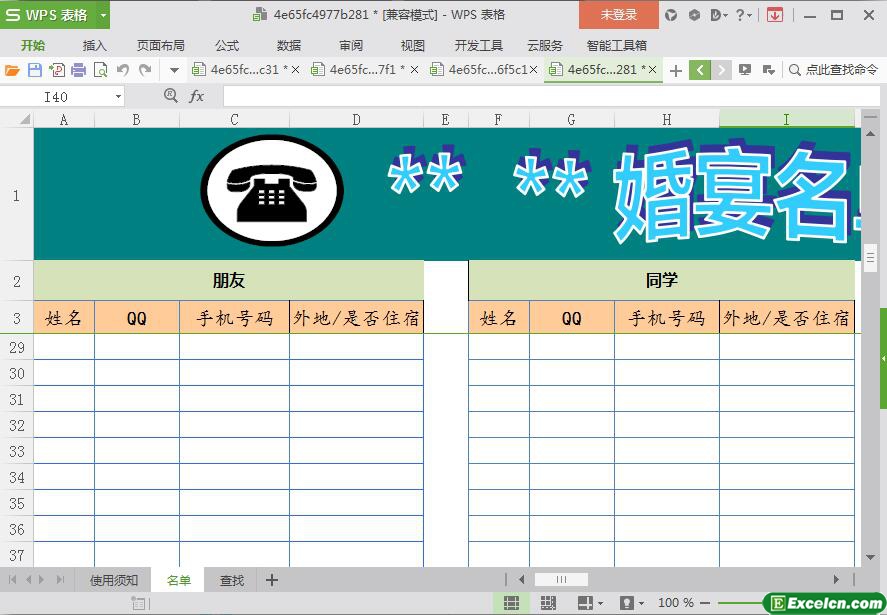
Task: Open the tab list dropdown icon
Action: point(768,70)
